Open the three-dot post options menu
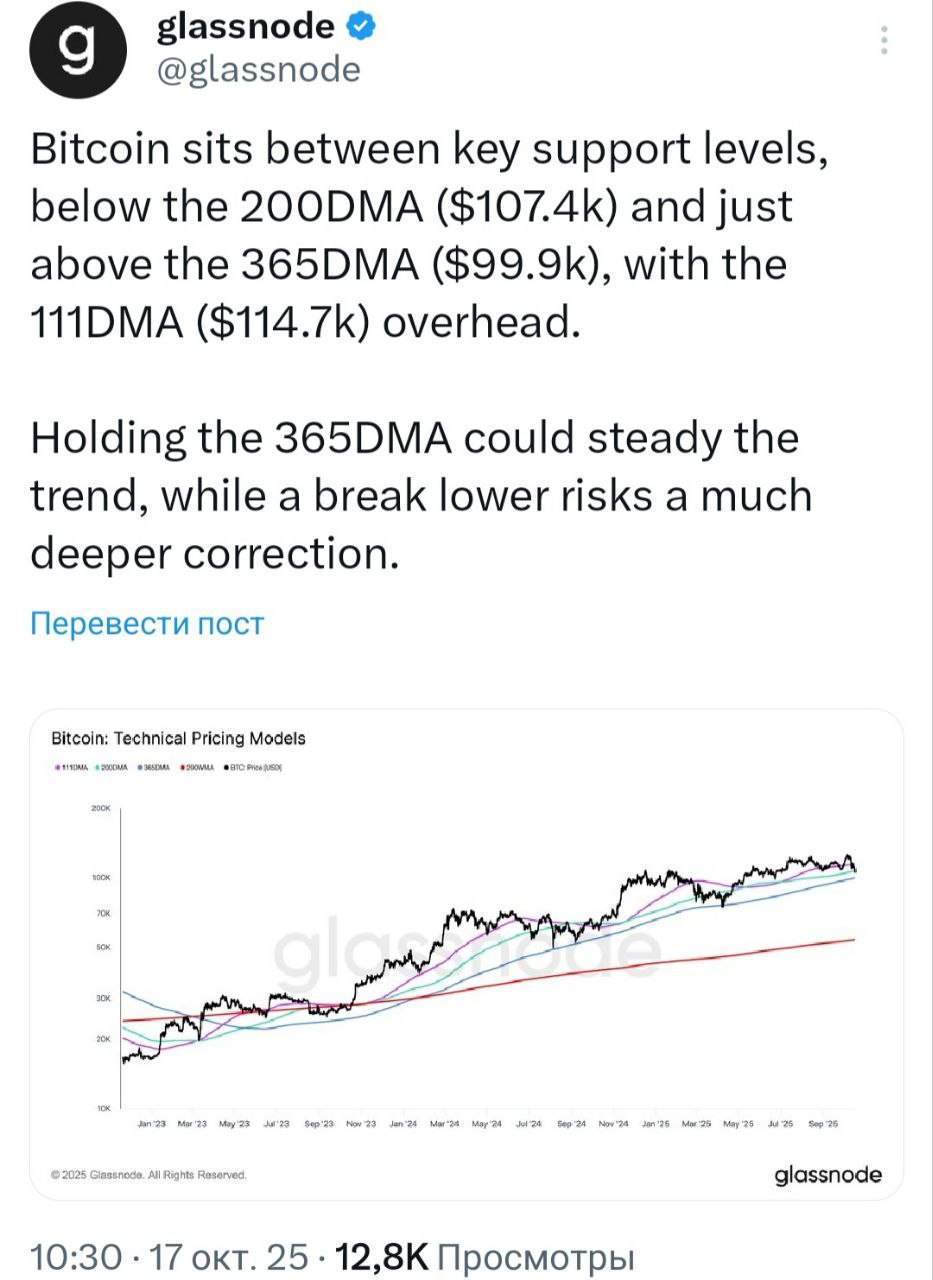The image size is (933, 1280). pyautogui.click(x=883, y=42)
